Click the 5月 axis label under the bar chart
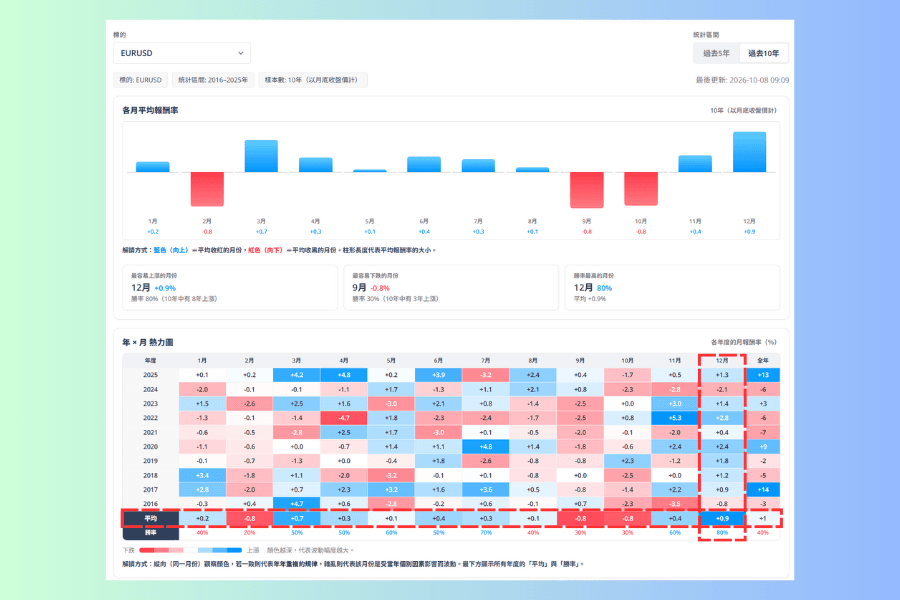The width and height of the screenshot is (900, 600). 370,221
